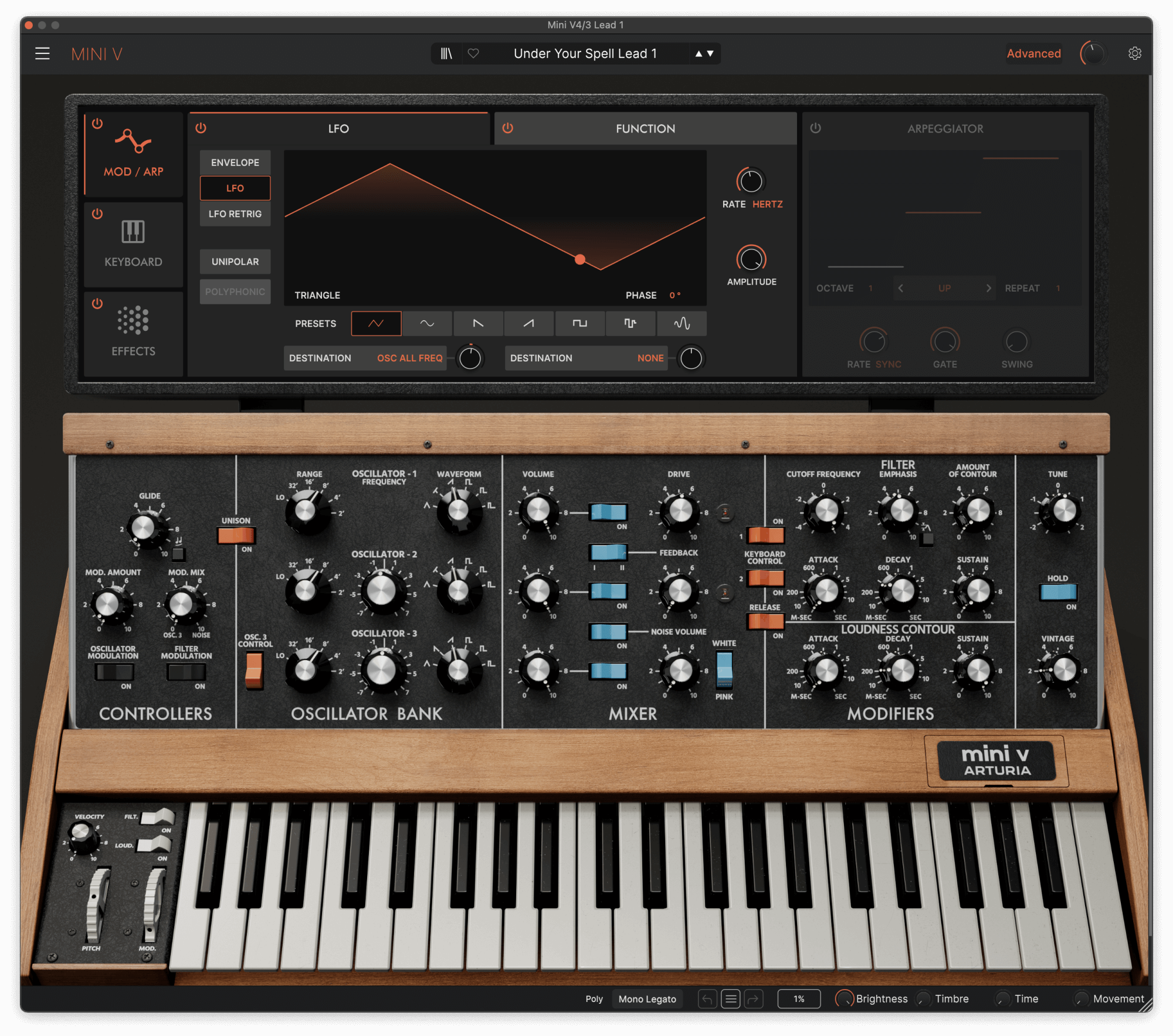Click the Advanced button
The height and width of the screenshot is (1036, 1173).
(1033, 53)
